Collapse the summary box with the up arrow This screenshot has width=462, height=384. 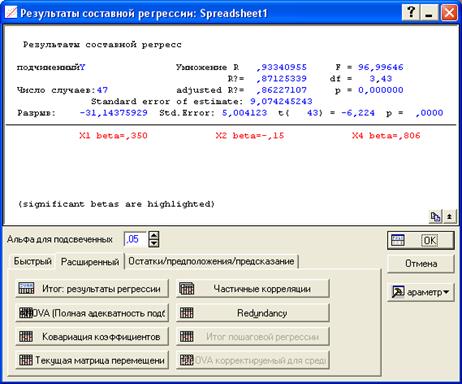pyautogui.click(x=449, y=217)
